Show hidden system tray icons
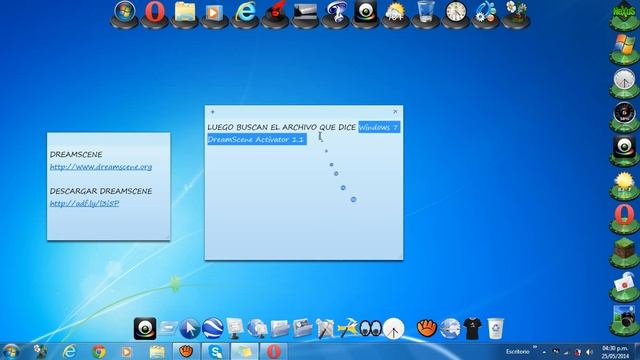 (544, 352)
